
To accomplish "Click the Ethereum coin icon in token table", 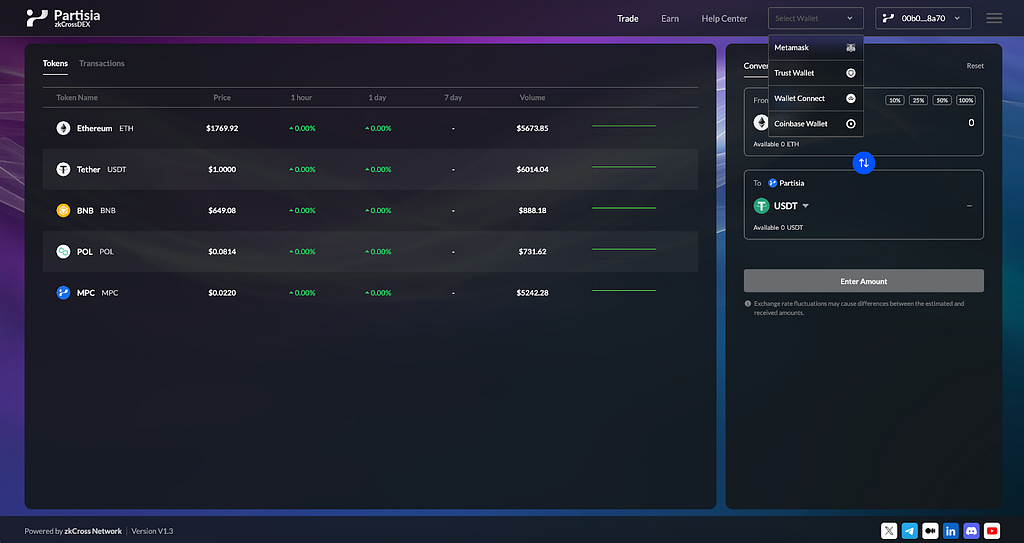I will pyautogui.click(x=63, y=128).
